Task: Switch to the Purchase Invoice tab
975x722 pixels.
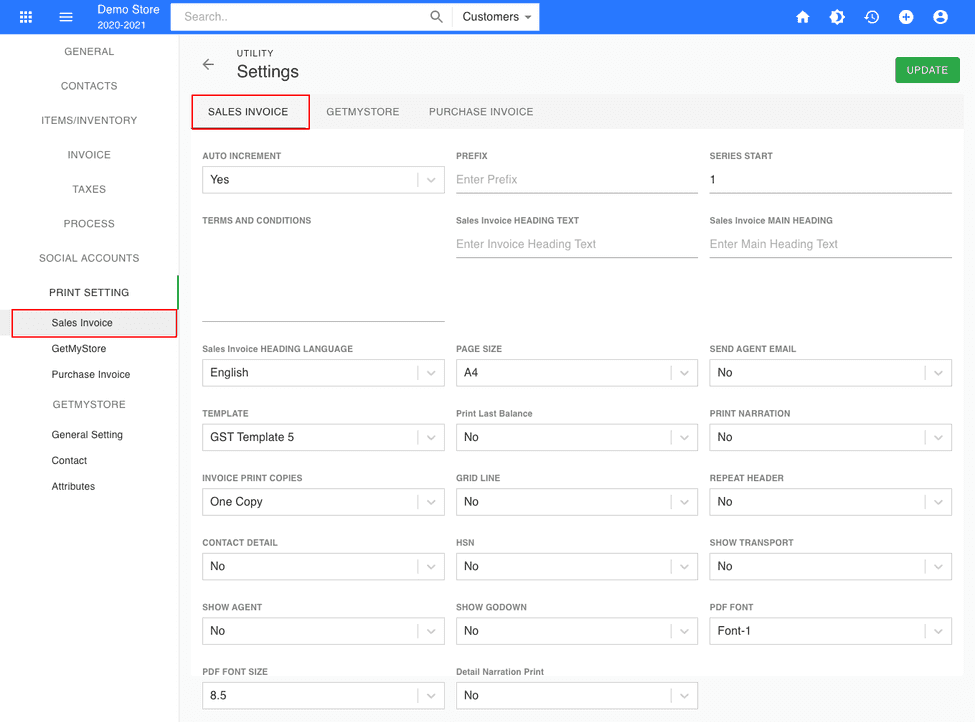Action: coord(481,112)
